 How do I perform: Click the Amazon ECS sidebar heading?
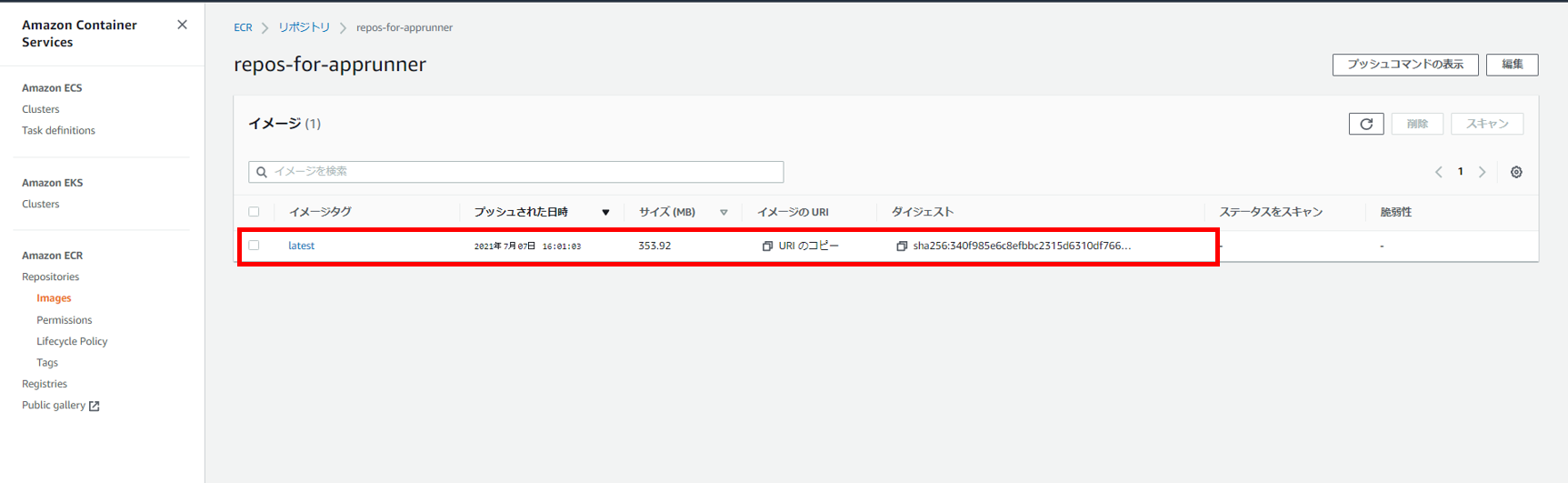(52, 88)
